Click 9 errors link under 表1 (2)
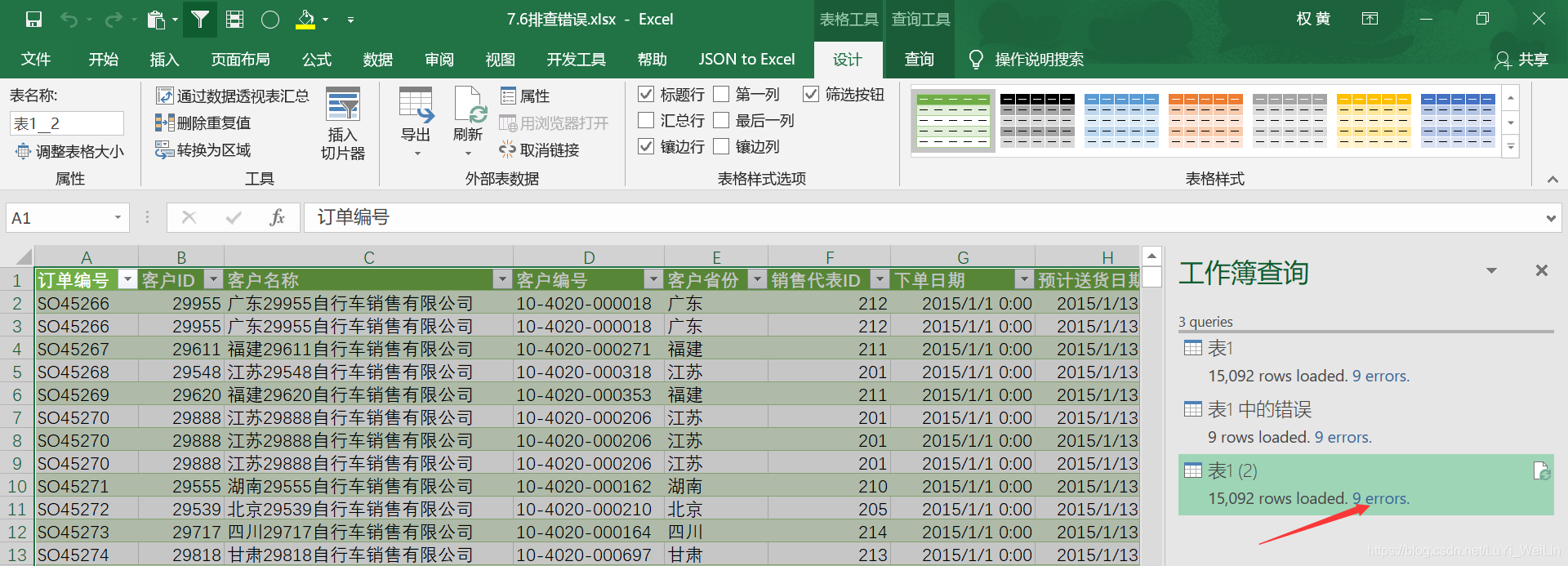The image size is (1568, 566). click(x=1381, y=498)
